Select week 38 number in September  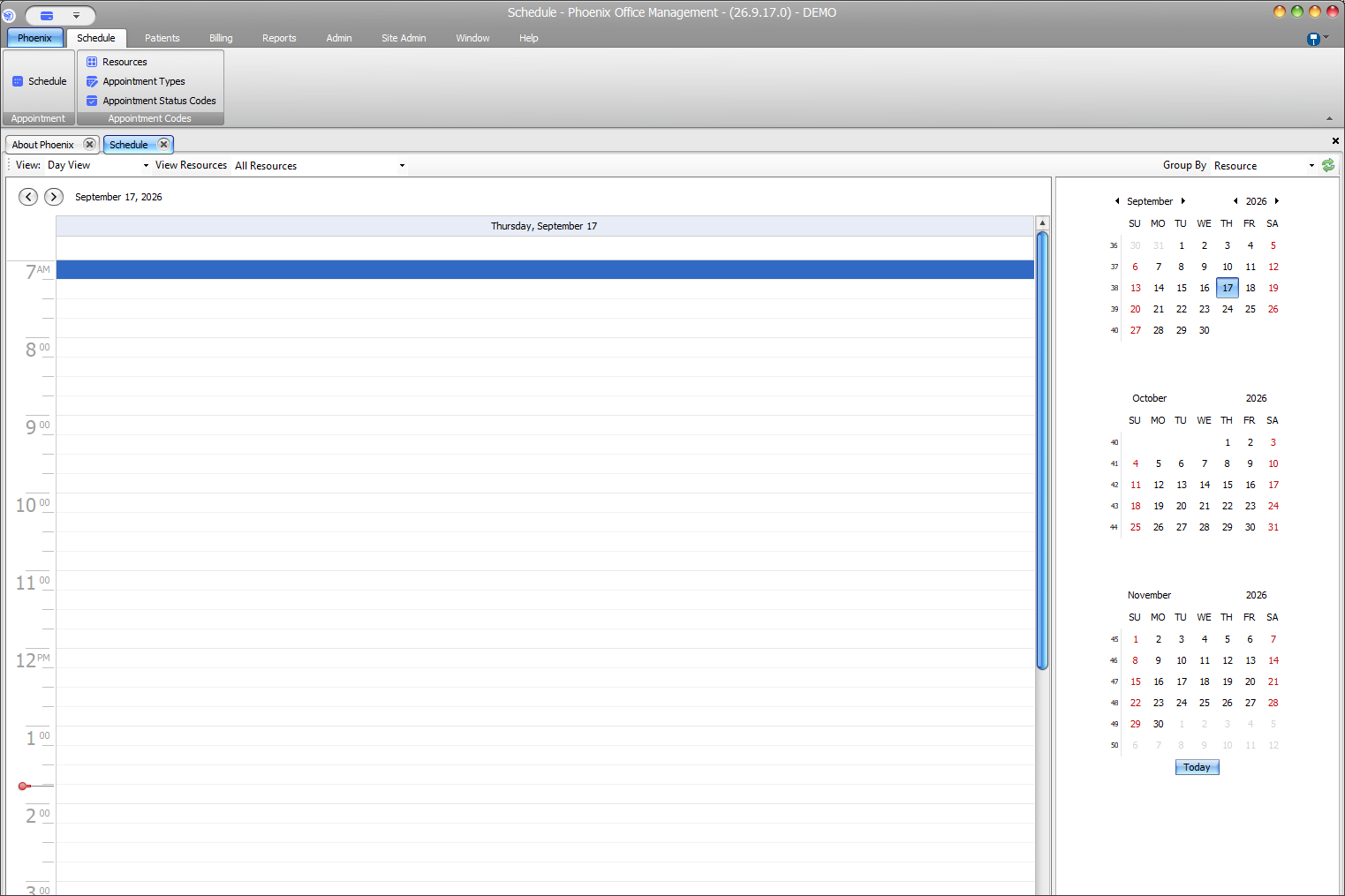[1115, 288]
